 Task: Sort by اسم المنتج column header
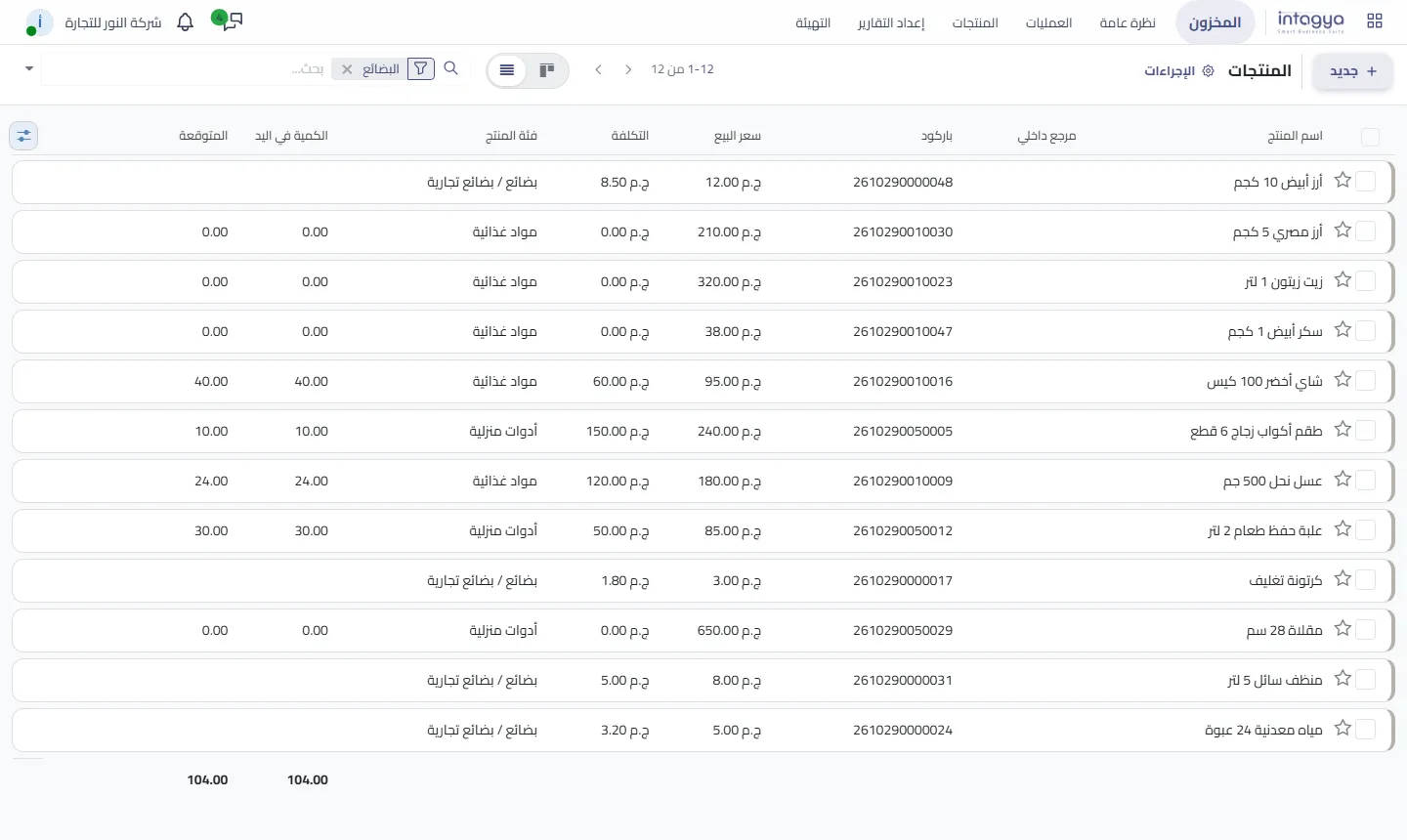click(x=1295, y=136)
